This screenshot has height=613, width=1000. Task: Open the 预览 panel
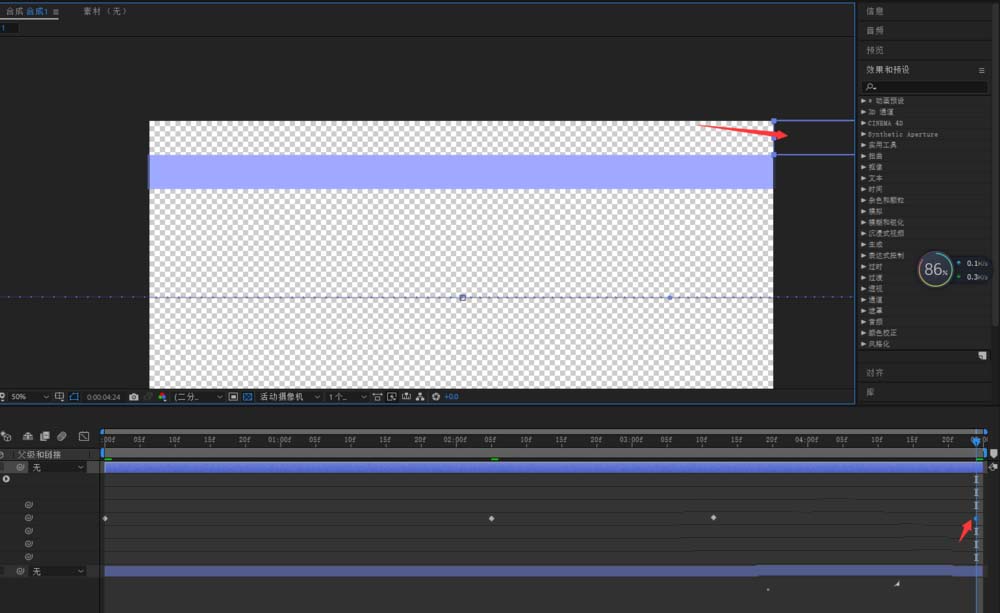click(x=875, y=50)
